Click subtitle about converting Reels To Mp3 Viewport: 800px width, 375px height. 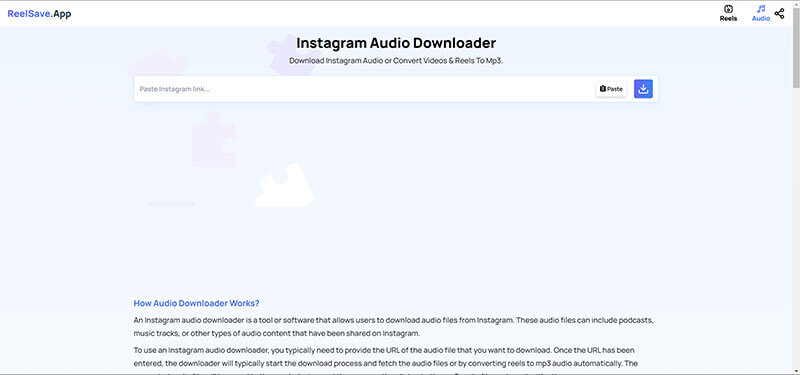396,61
